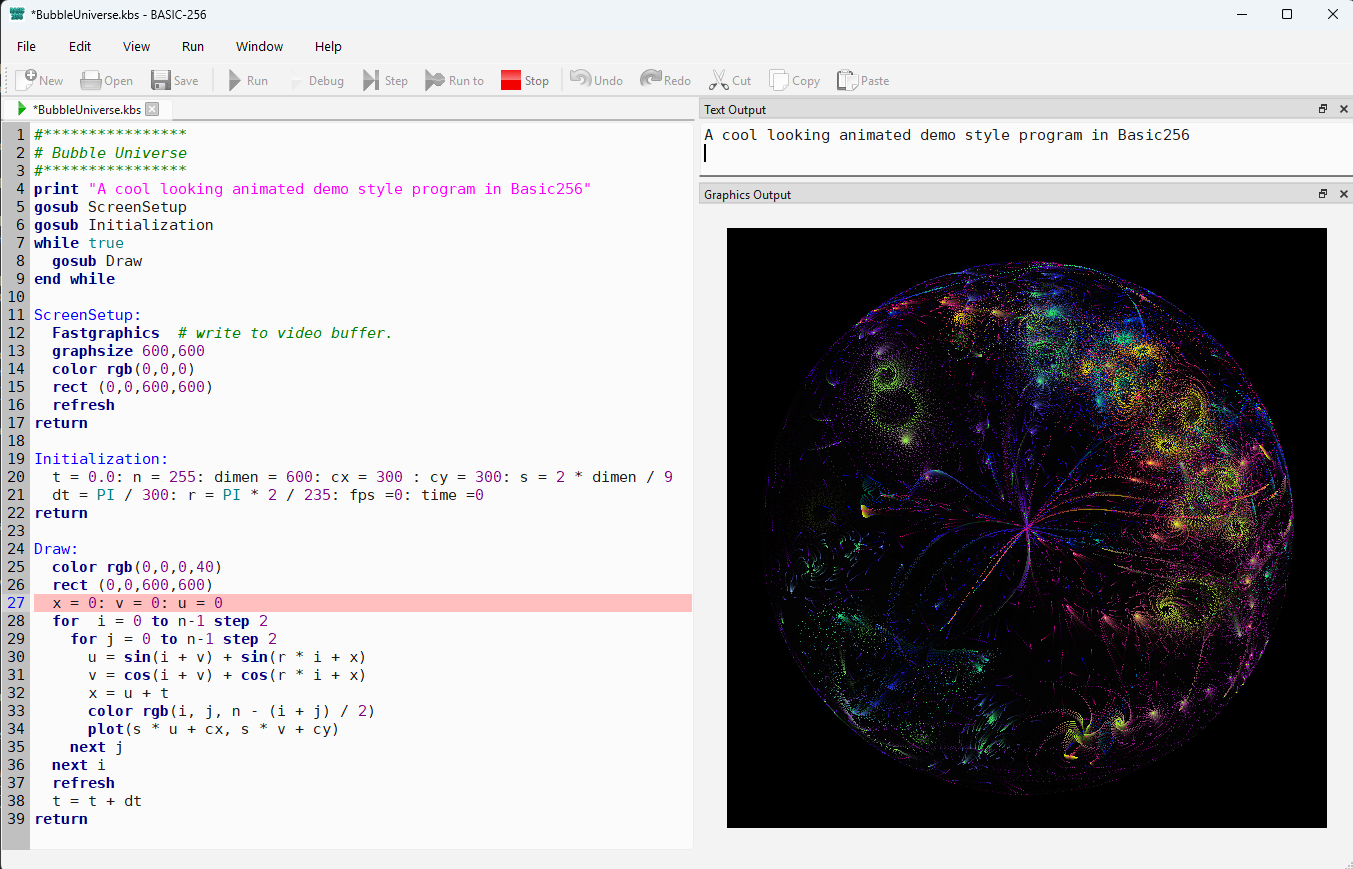Close the BubbleUniverse.kbs tab

152,109
